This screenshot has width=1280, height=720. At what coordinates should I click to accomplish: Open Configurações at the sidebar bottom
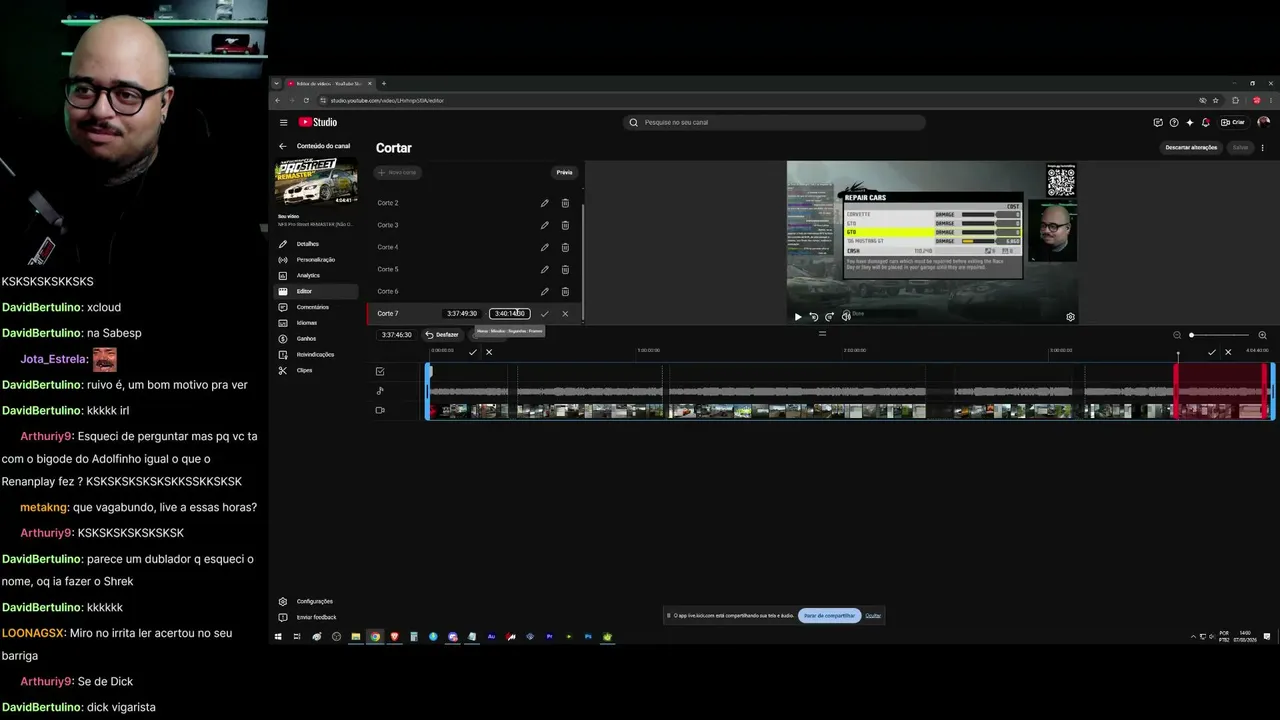[315, 601]
